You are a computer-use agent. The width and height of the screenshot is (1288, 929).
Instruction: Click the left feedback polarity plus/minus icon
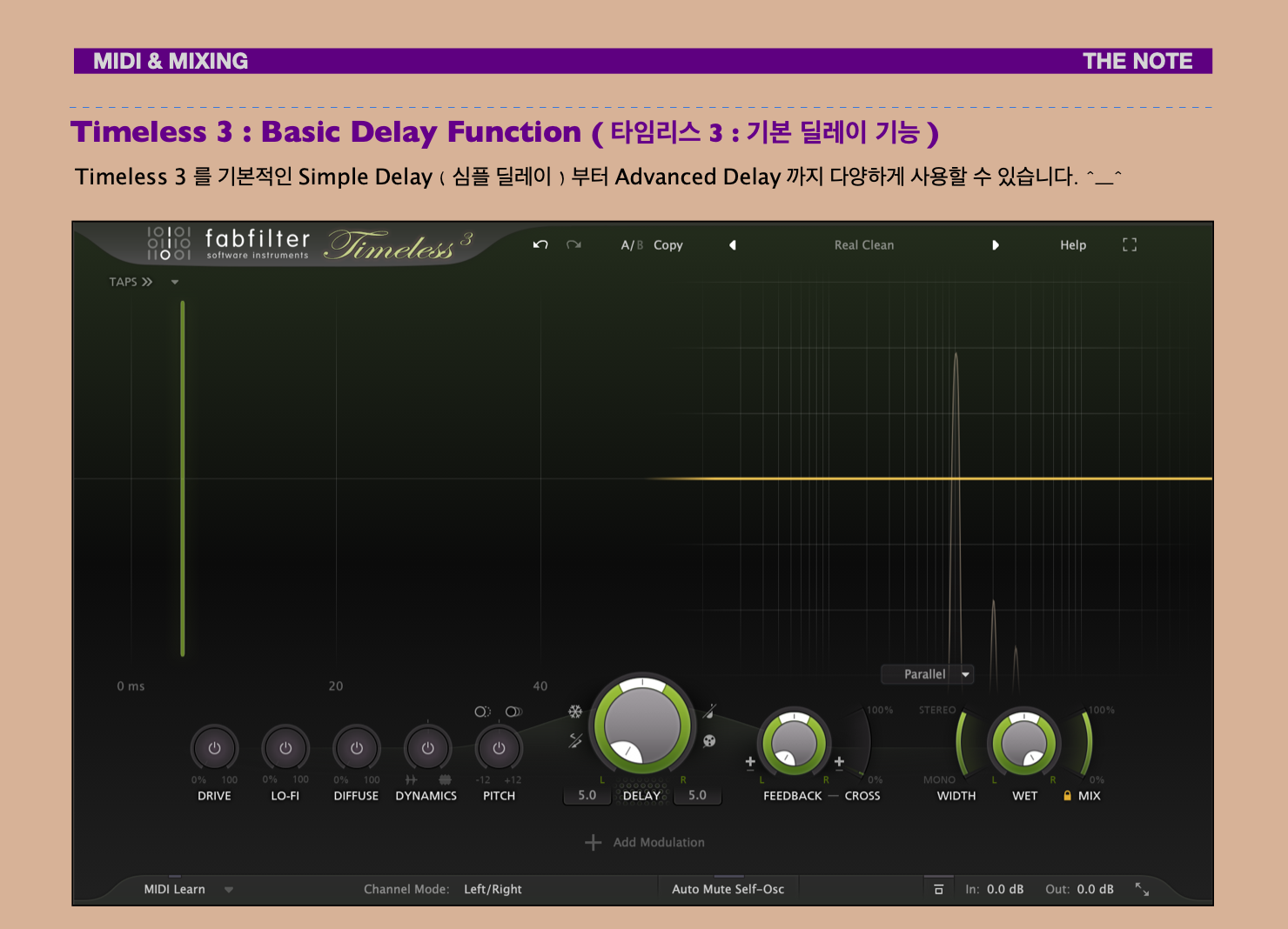click(x=750, y=763)
